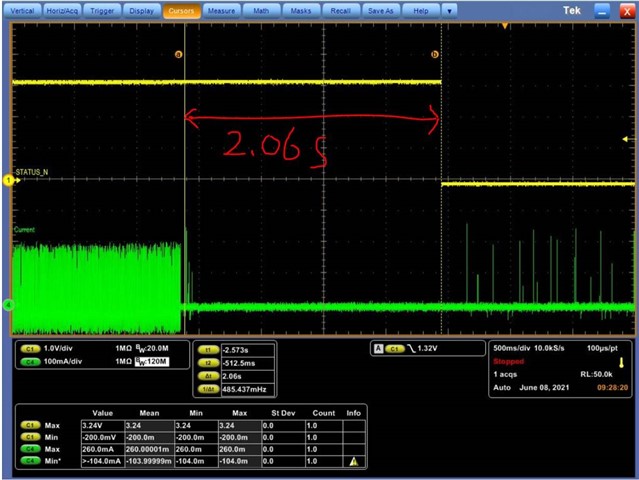
Task: Click the C1 trigger source badge
Action: click(x=394, y=349)
